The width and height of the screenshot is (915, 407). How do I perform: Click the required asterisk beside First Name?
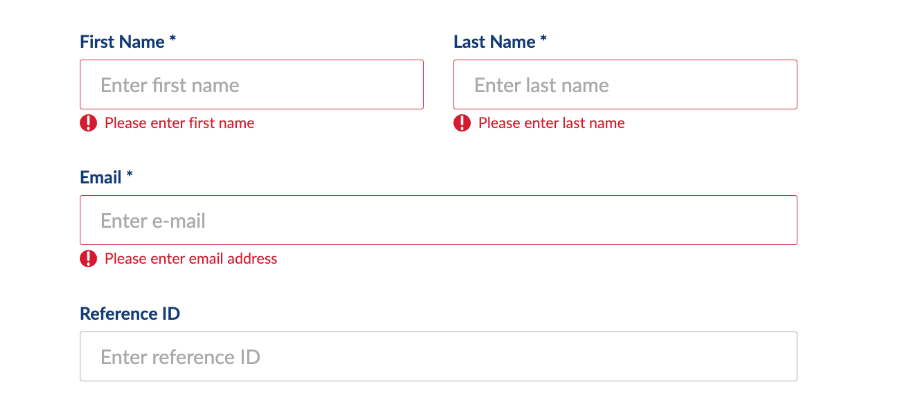coord(172,41)
